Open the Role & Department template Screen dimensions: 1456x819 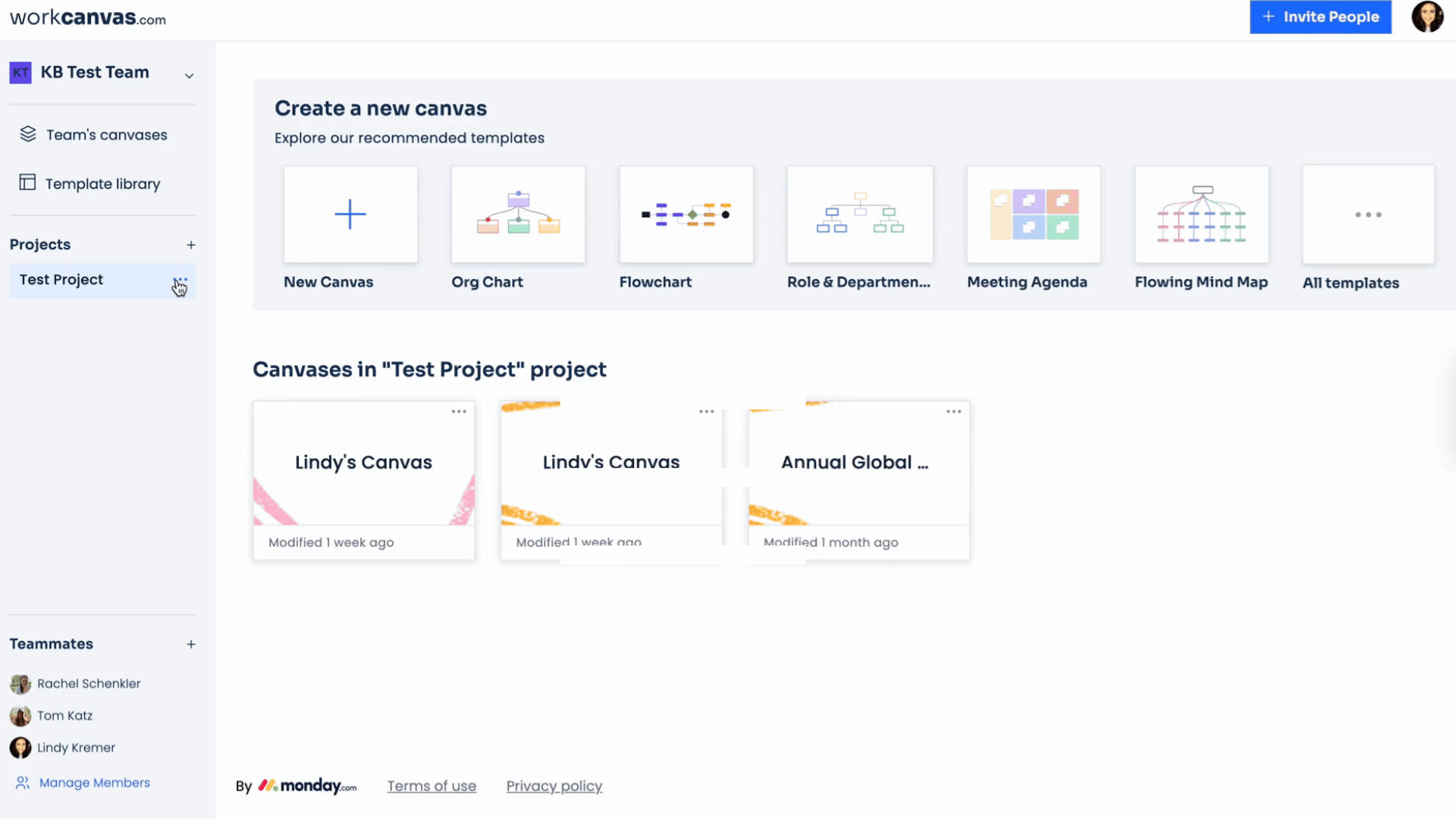coord(859,215)
